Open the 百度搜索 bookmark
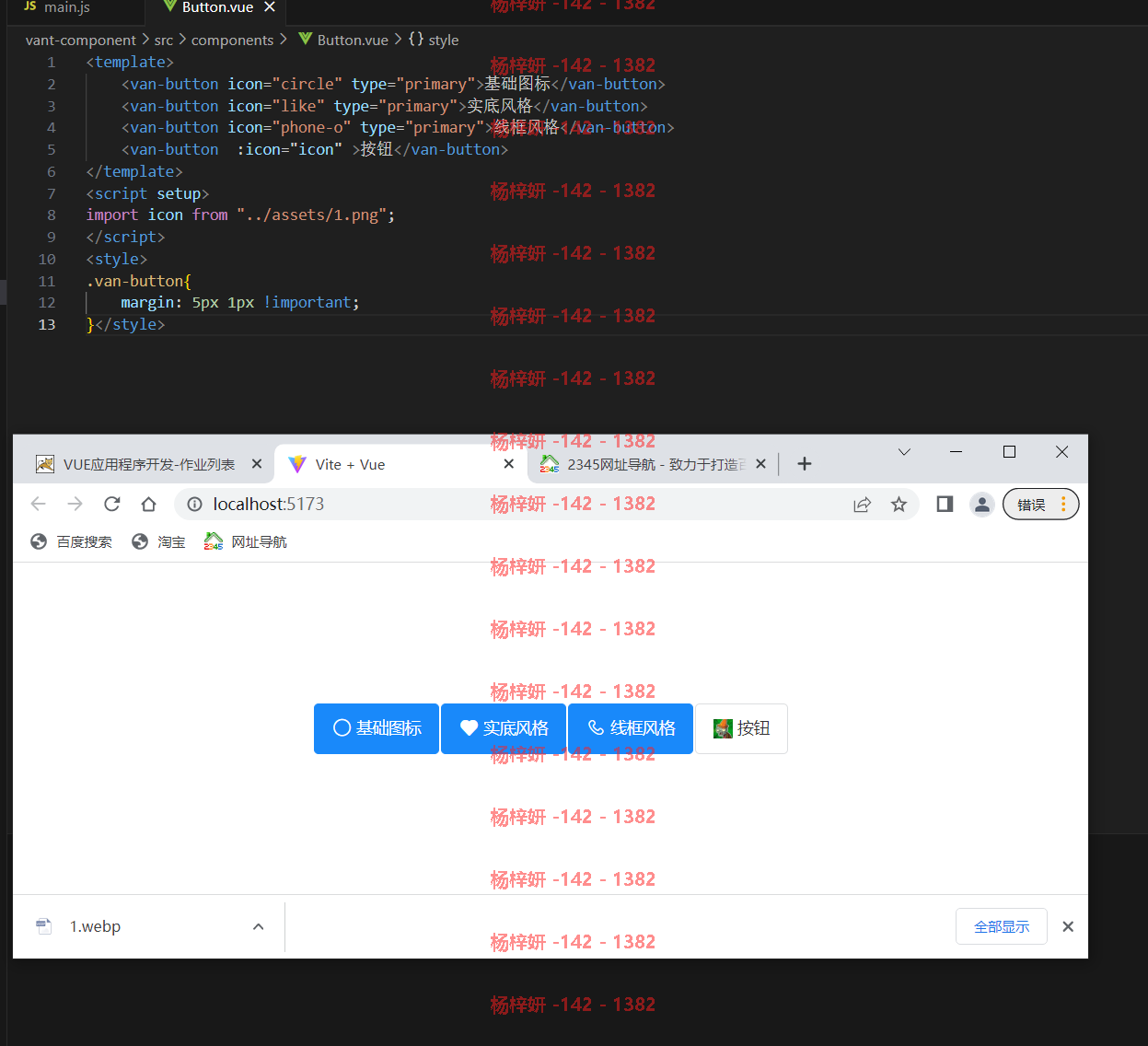The width and height of the screenshot is (1148, 1046). 72,542
